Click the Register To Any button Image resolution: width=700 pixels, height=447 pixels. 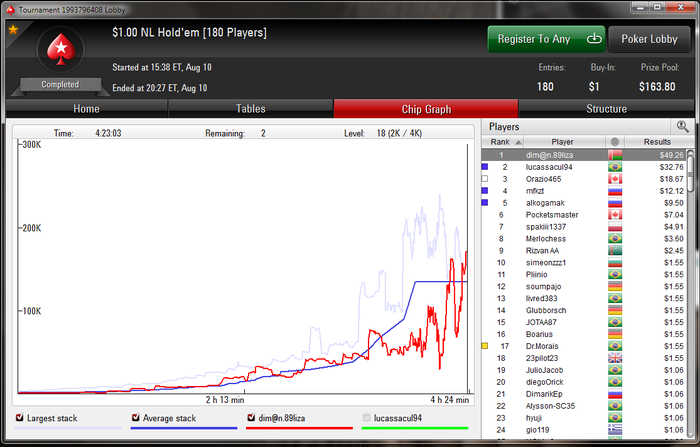(x=546, y=39)
